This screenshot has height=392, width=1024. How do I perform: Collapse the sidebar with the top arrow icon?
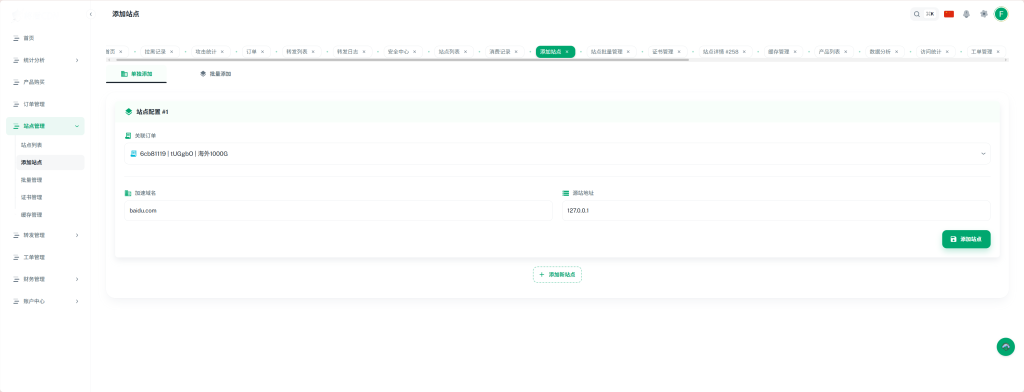pyautogui.click(x=91, y=14)
